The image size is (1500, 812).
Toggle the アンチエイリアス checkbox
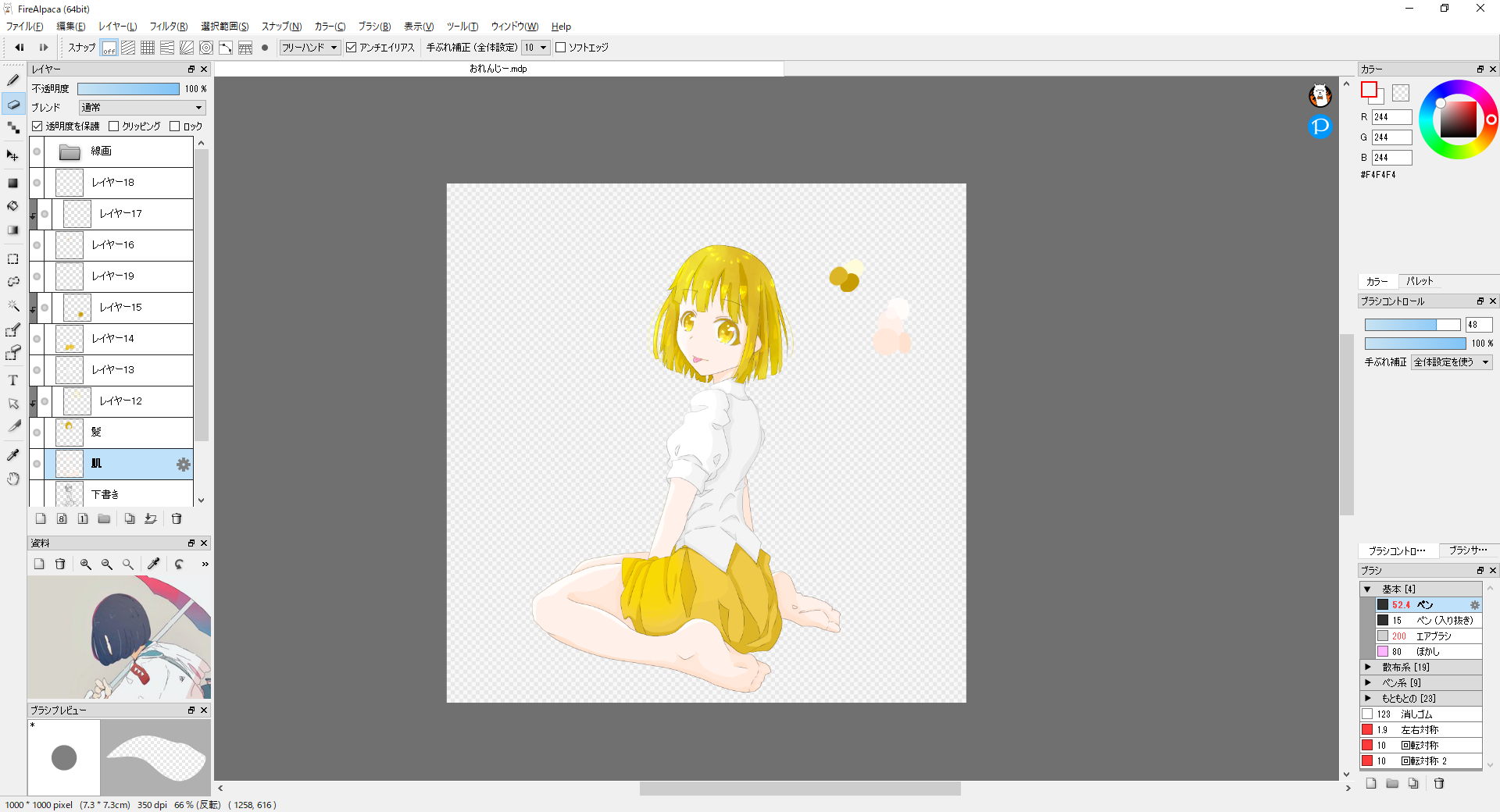point(352,48)
